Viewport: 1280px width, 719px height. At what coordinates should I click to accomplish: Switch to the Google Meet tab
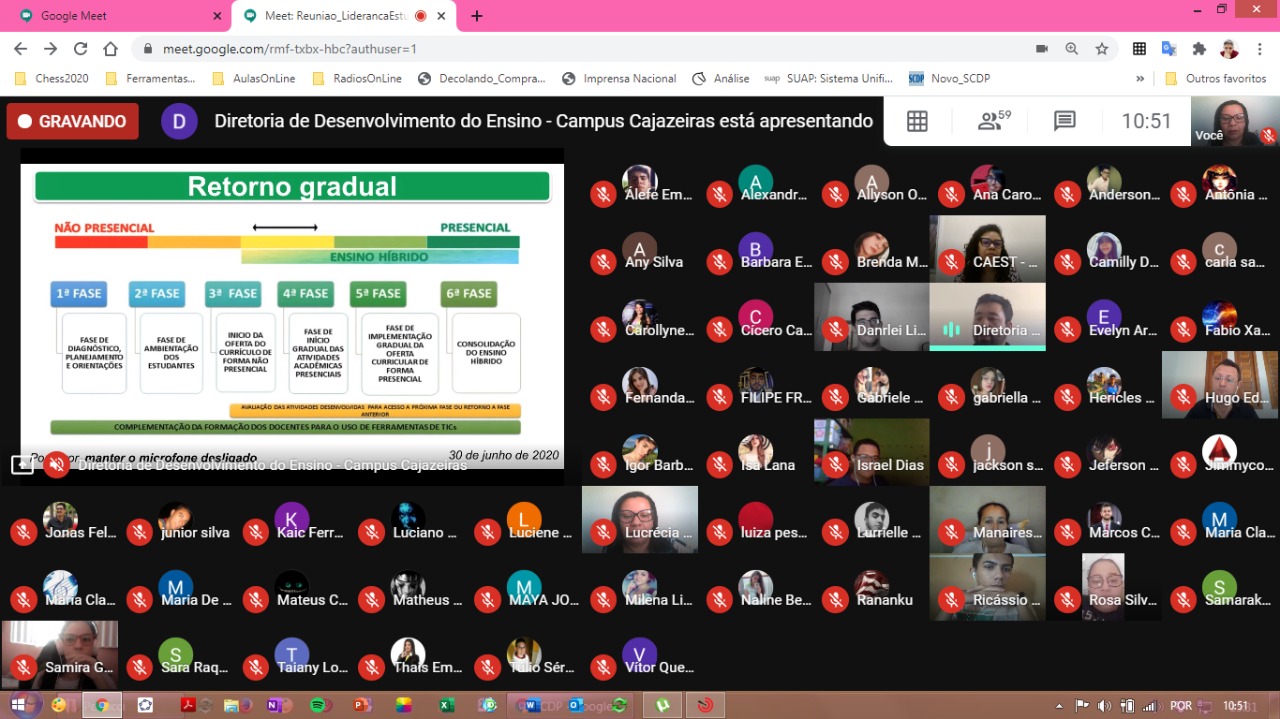tap(110, 16)
